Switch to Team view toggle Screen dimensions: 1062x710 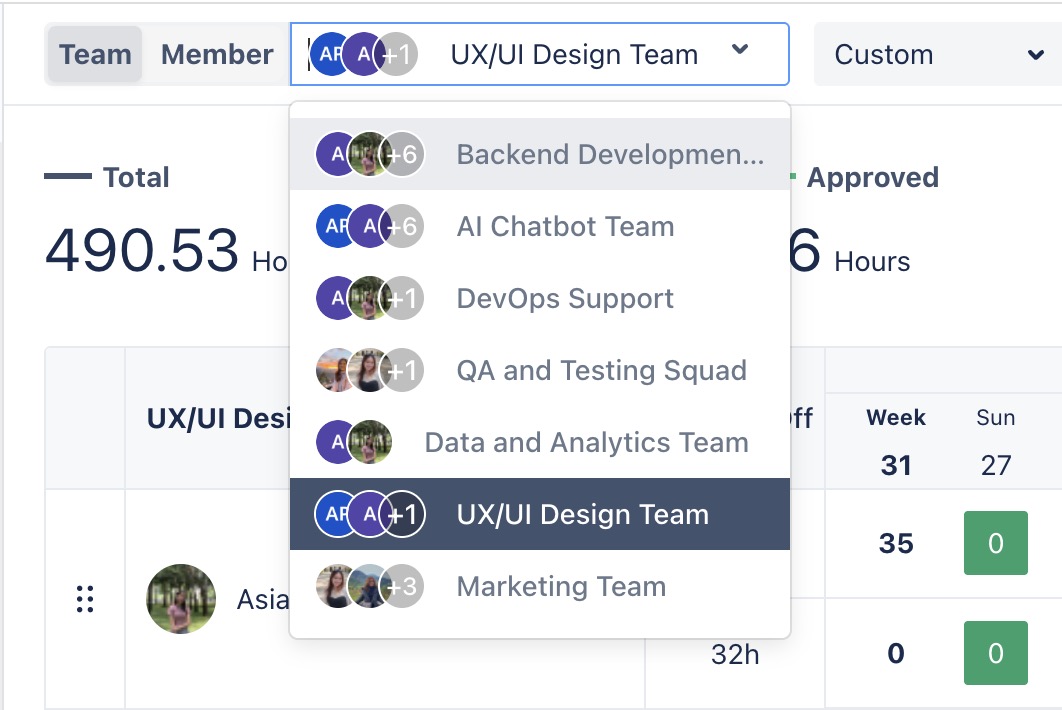(95, 54)
